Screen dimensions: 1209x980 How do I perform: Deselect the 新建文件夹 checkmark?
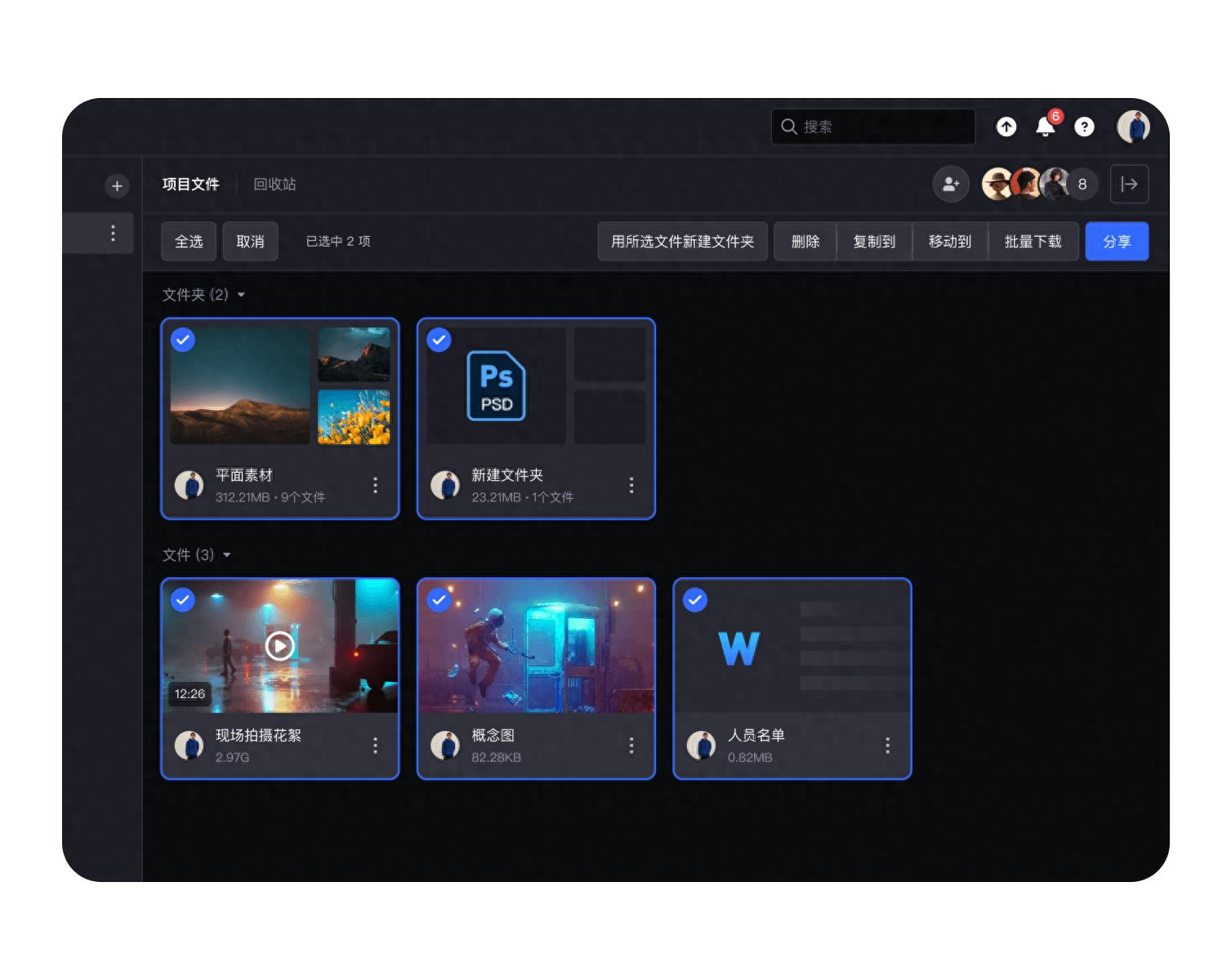439,340
